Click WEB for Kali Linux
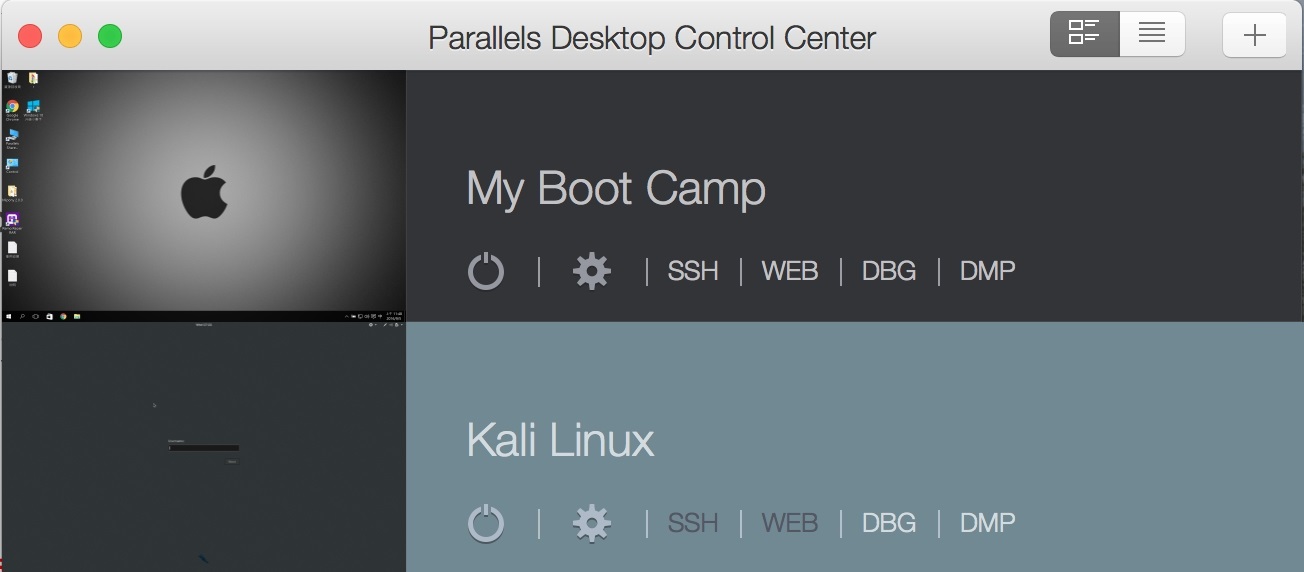Viewport: 1304px width, 572px height. pos(790,523)
